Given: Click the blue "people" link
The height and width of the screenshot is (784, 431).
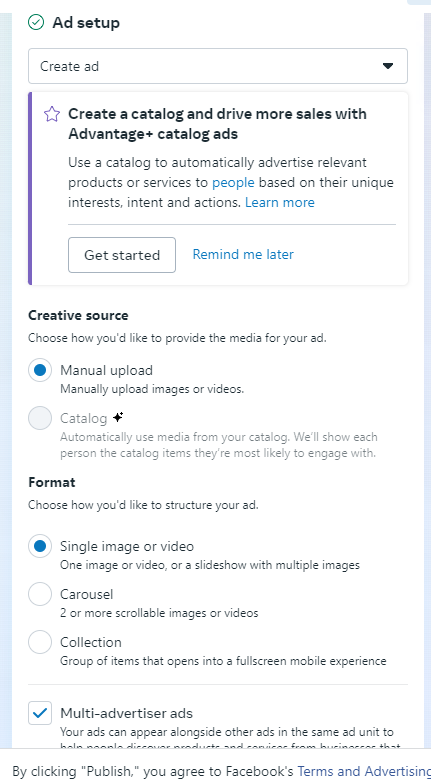Looking at the screenshot, I should [233, 182].
